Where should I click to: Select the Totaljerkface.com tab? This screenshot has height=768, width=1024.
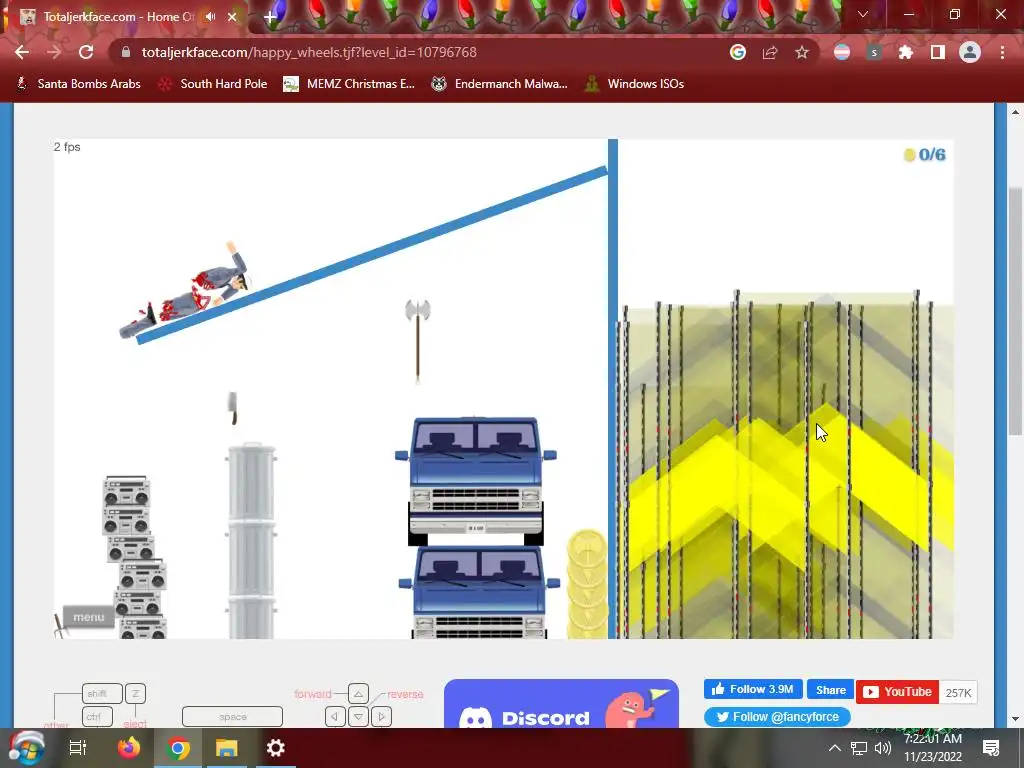(124, 17)
